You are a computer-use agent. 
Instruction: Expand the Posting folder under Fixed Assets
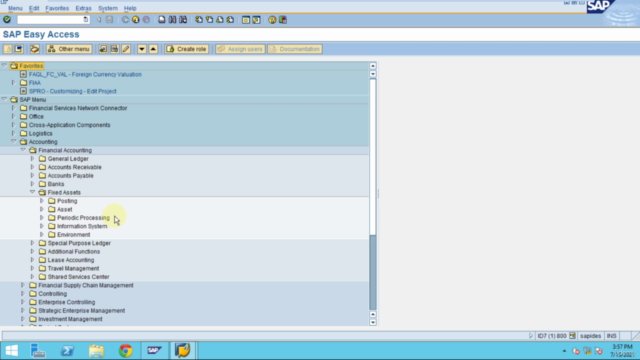[42, 200]
